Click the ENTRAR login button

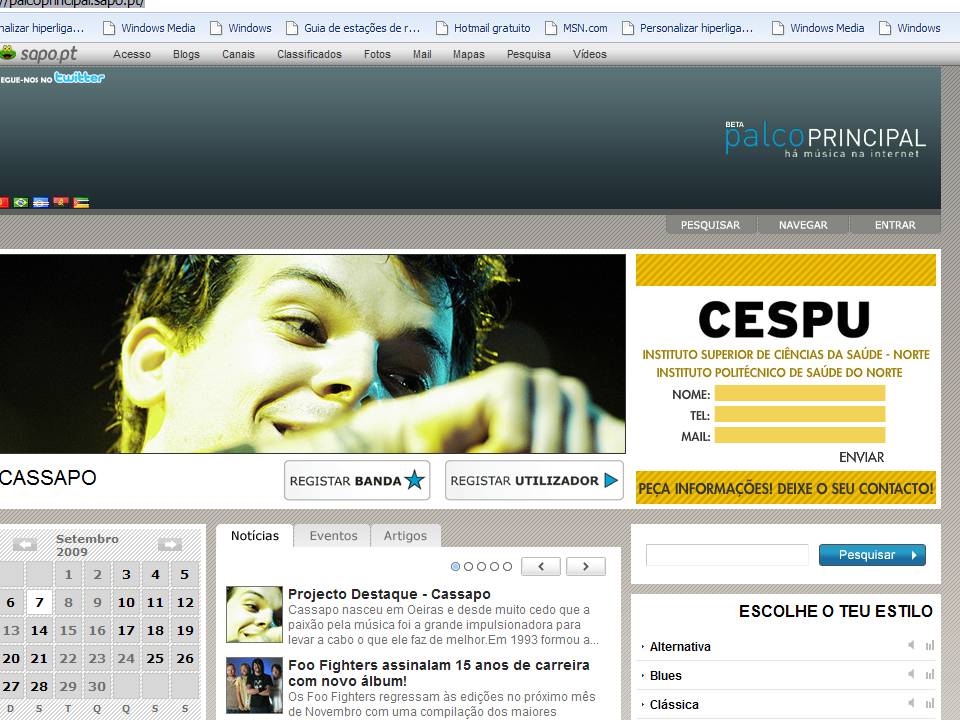click(x=895, y=225)
